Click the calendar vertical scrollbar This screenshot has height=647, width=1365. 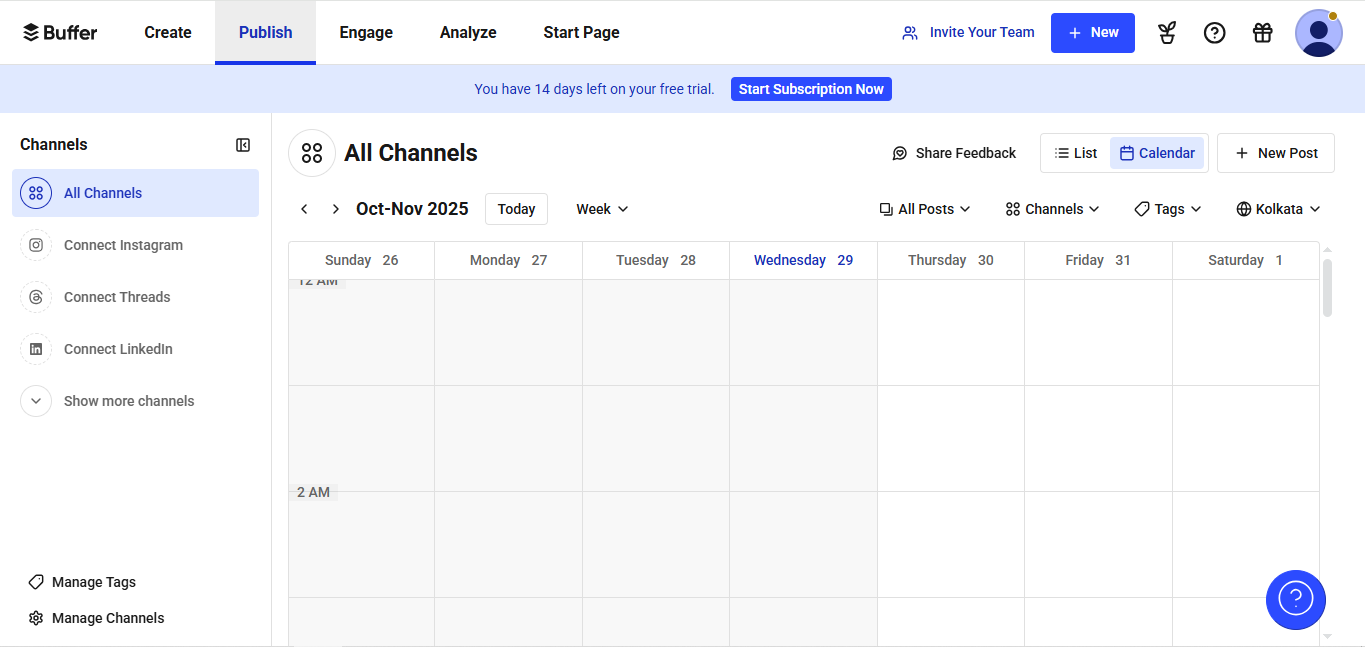[1327, 288]
